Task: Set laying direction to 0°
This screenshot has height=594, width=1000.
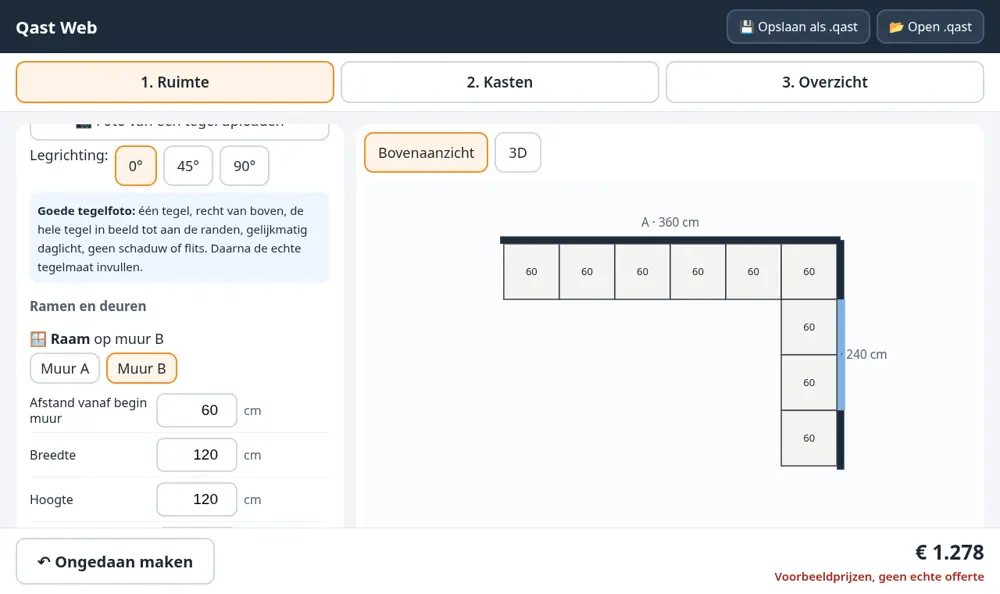Action: (x=136, y=166)
